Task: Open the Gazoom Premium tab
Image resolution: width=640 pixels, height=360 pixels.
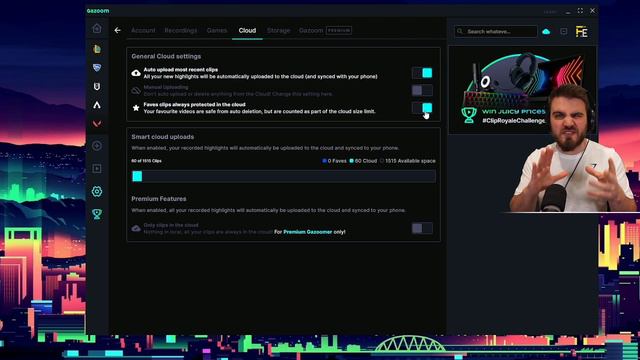Action: 325,31
